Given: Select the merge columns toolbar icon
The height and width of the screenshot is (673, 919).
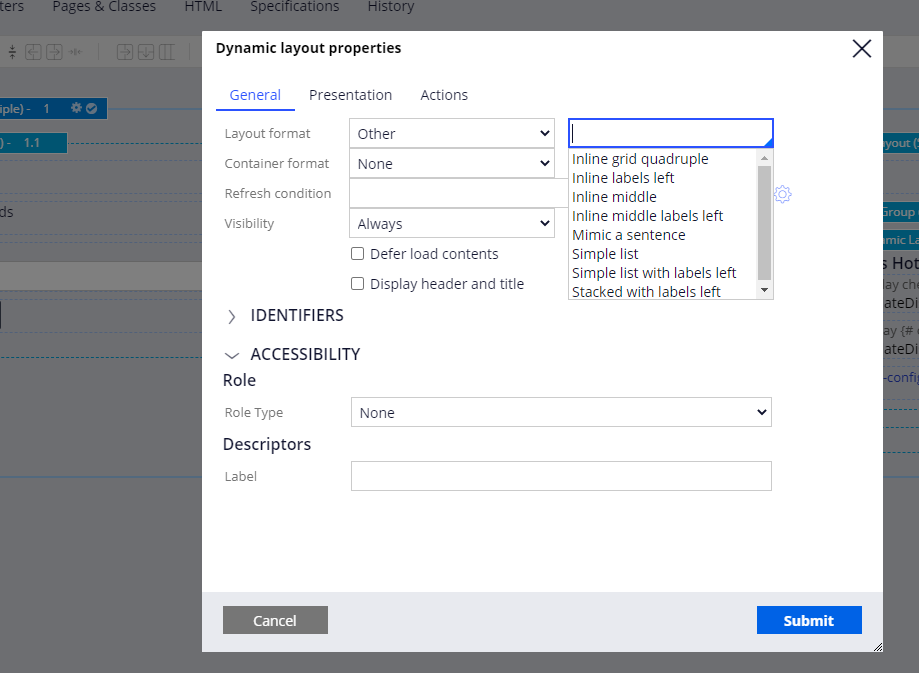Looking at the screenshot, I should click(74, 53).
